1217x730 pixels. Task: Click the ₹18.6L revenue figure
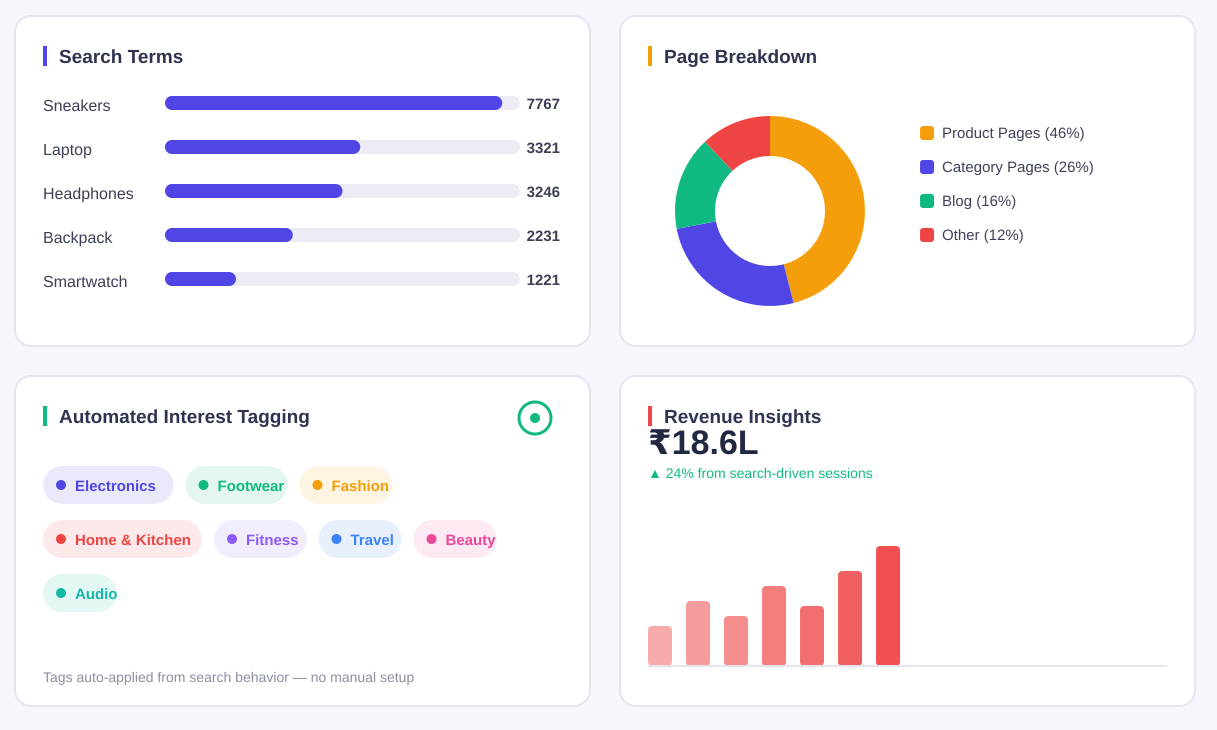(704, 443)
